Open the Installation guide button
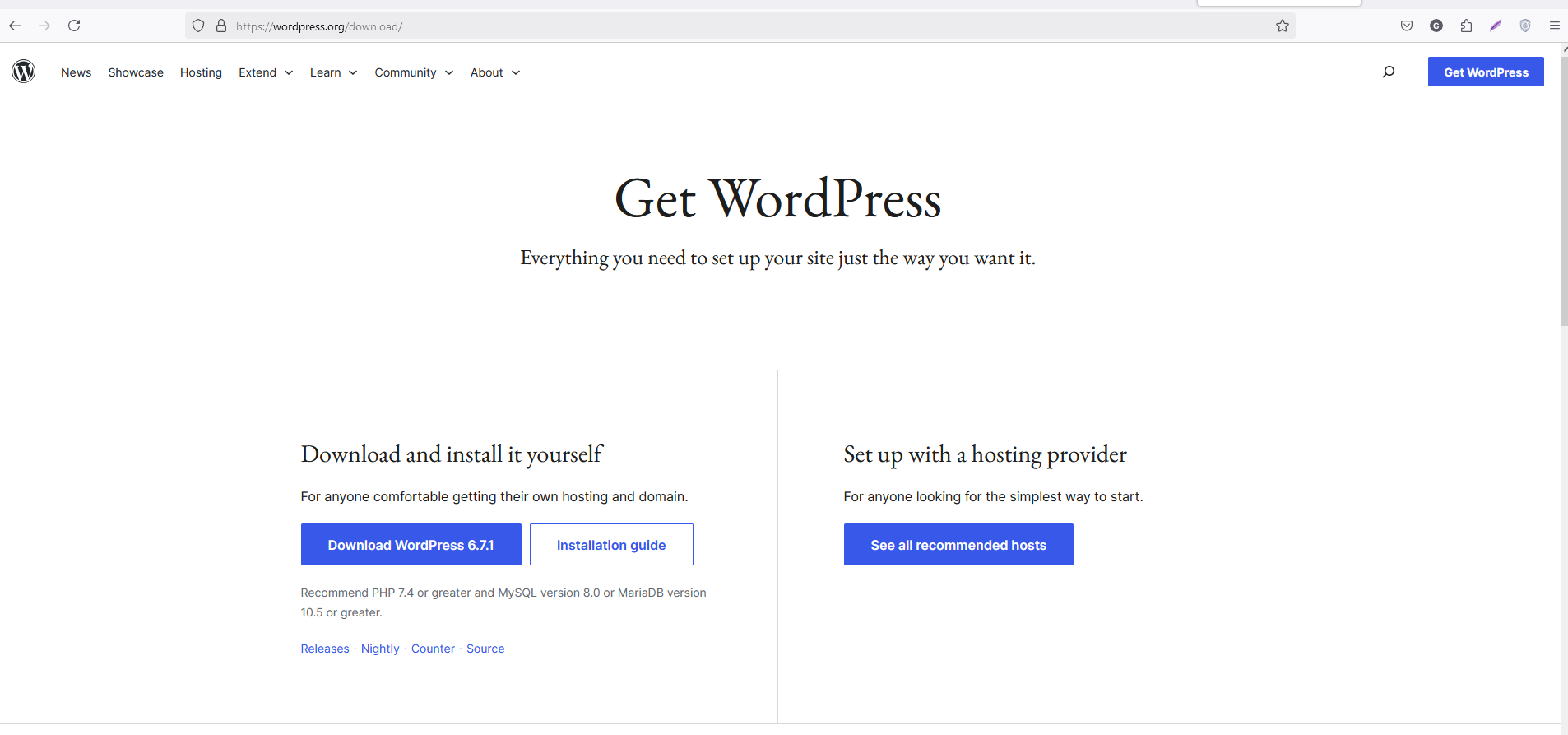This screenshot has height=735, width=1568. click(611, 545)
